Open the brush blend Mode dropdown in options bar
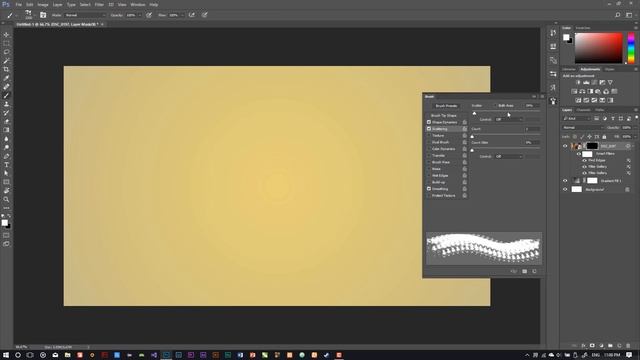The height and width of the screenshot is (360, 640). pos(85,15)
